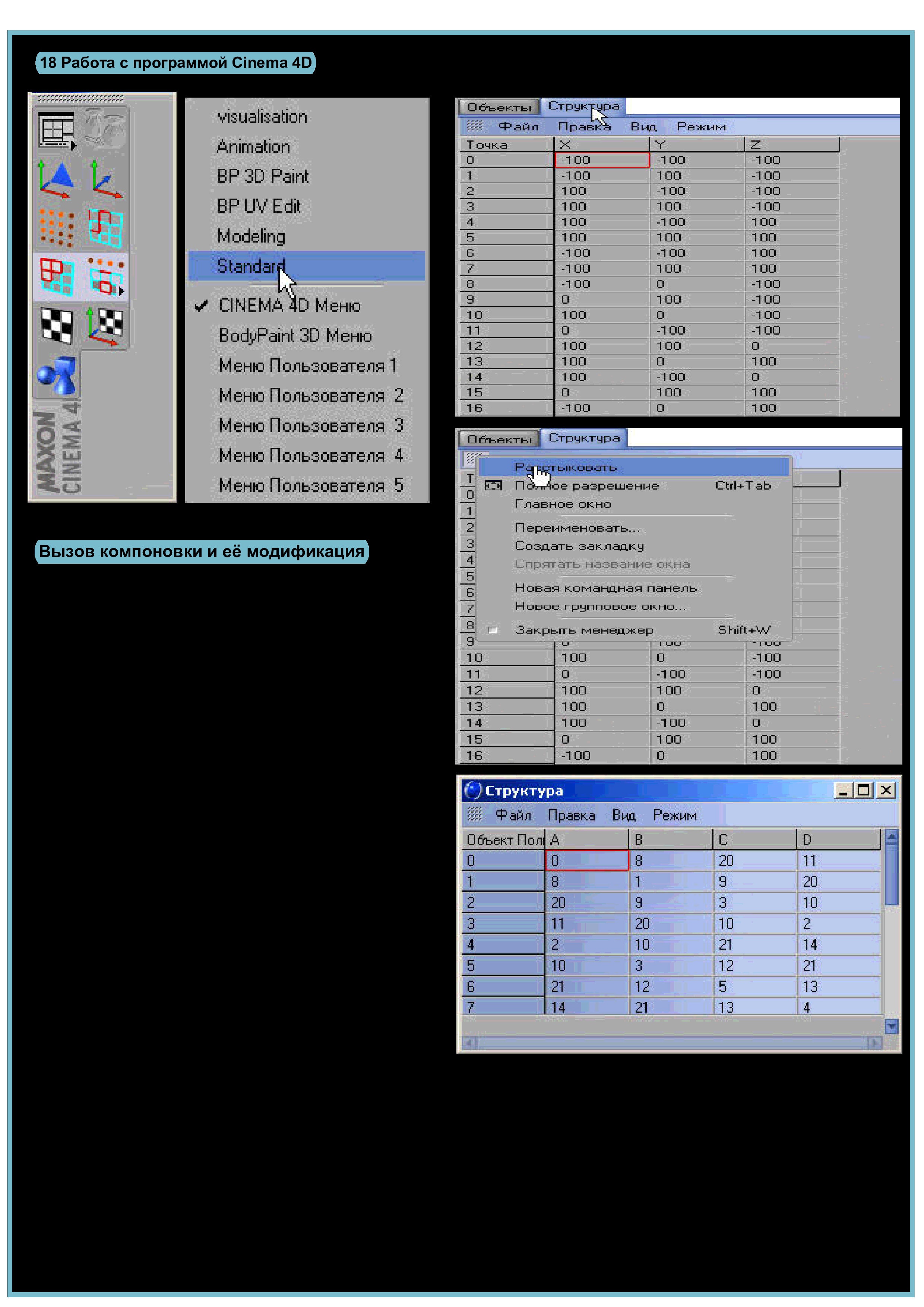
Task: Open the Режим menu in the top Структура panel
Action: click(x=701, y=127)
